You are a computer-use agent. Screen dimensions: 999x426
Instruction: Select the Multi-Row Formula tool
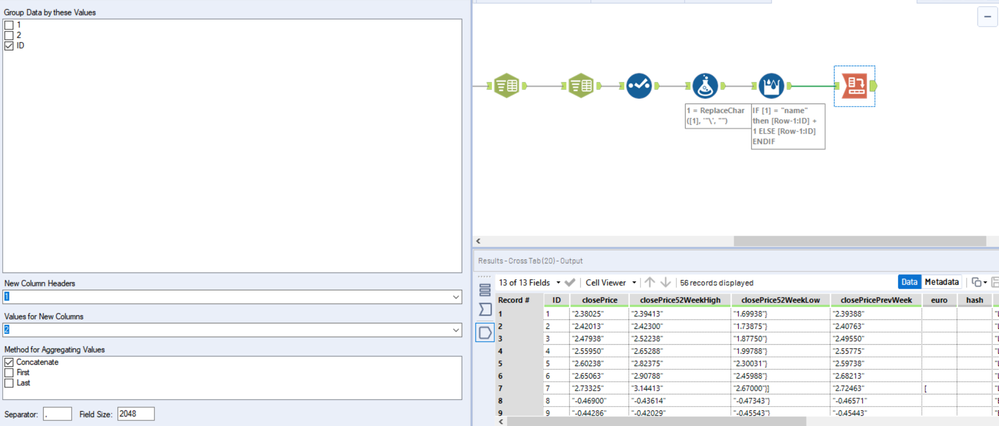(771, 86)
